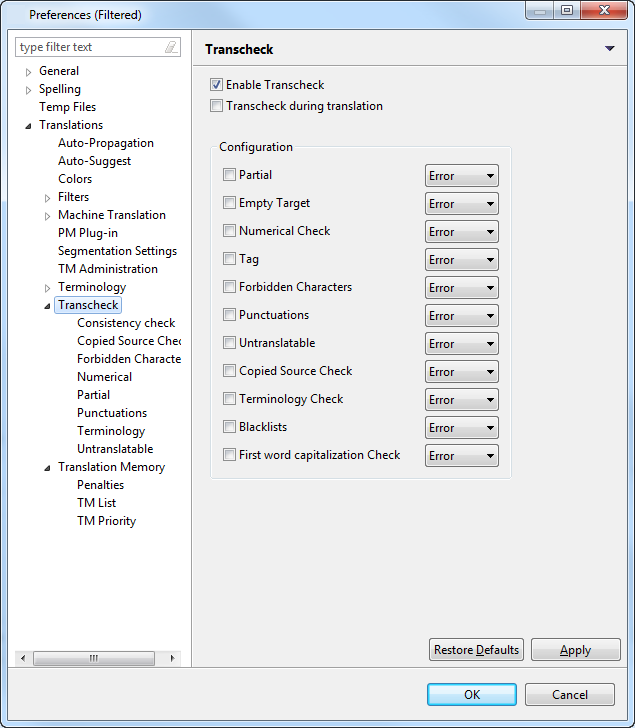The image size is (635, 728).
Task: Enable the Untranslatable check
Action: tap(229, 343)
